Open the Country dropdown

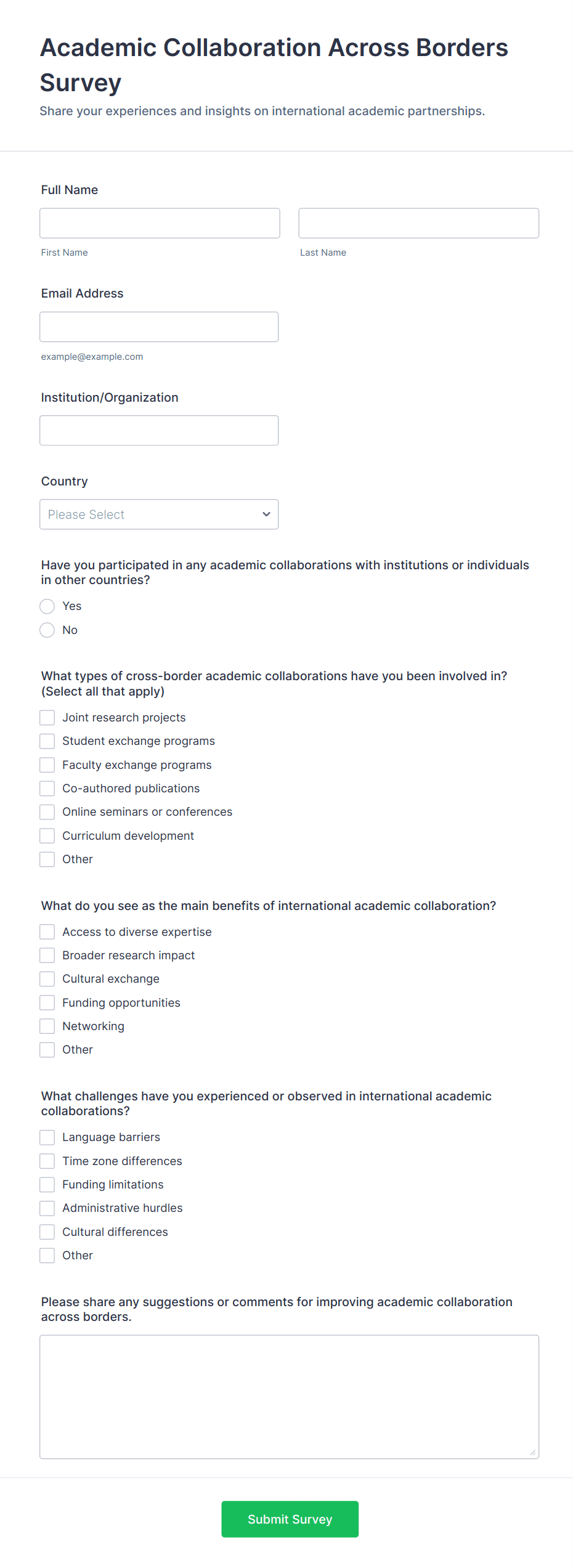[x=159, y=514]
